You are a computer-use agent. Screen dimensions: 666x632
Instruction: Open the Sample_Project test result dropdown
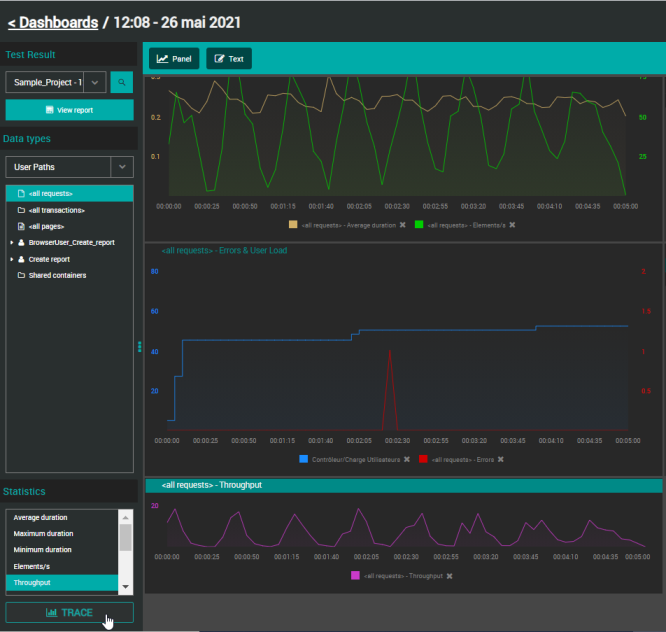[94, 83]
